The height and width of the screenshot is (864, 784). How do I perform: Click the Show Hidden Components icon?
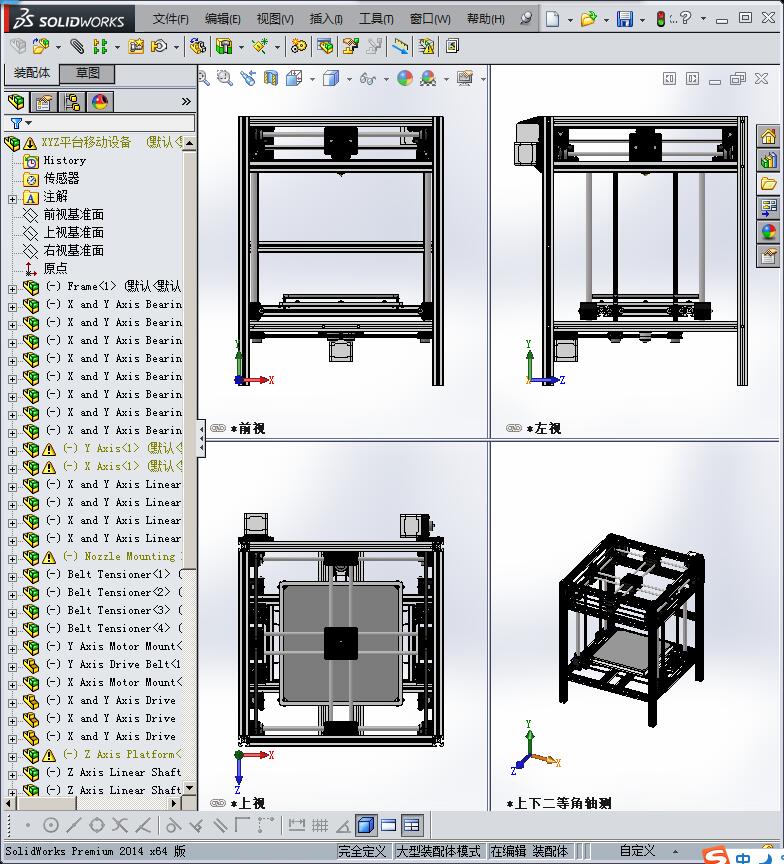[197, 46]
